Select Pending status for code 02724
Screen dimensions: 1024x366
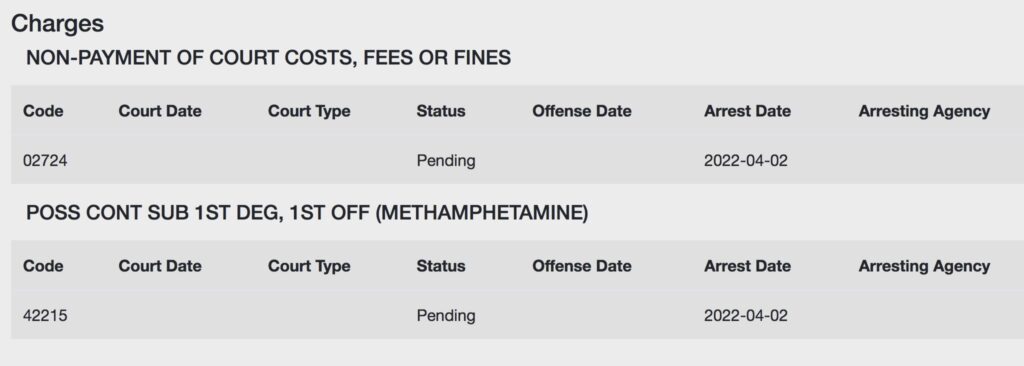tap(446, 161)
